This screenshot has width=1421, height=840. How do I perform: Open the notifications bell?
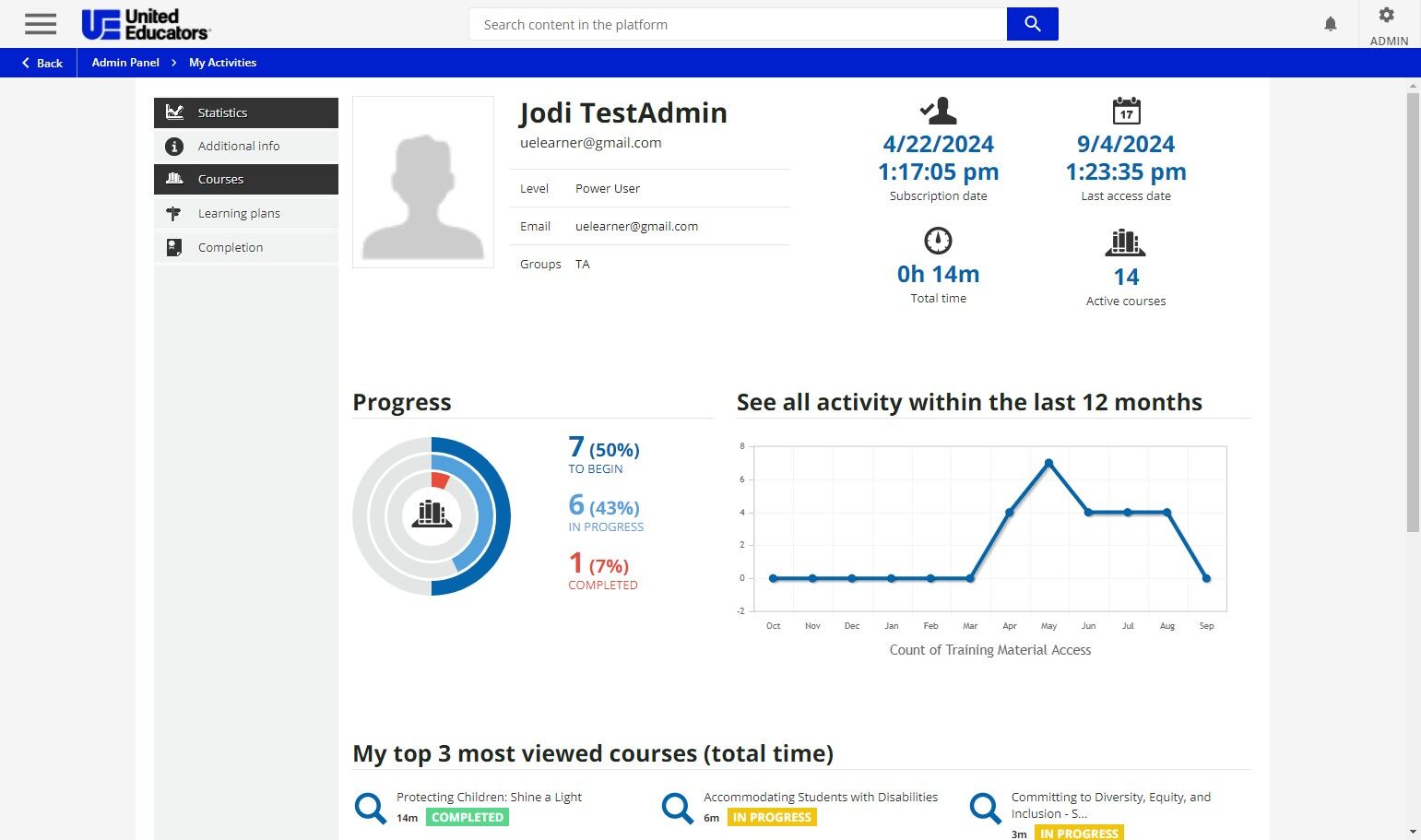point(1330,24)
